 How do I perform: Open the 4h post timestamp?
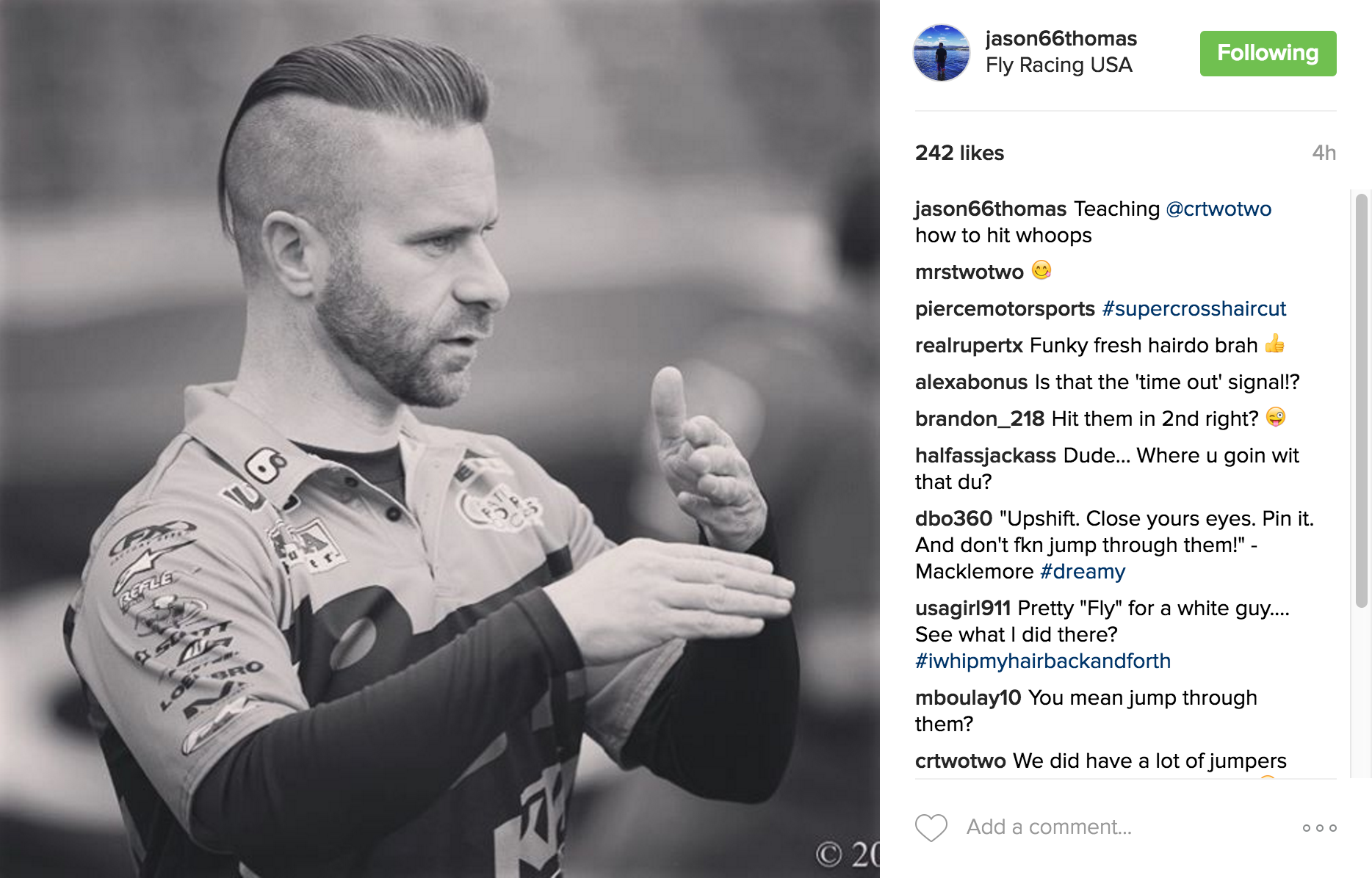coord(1324,153)
